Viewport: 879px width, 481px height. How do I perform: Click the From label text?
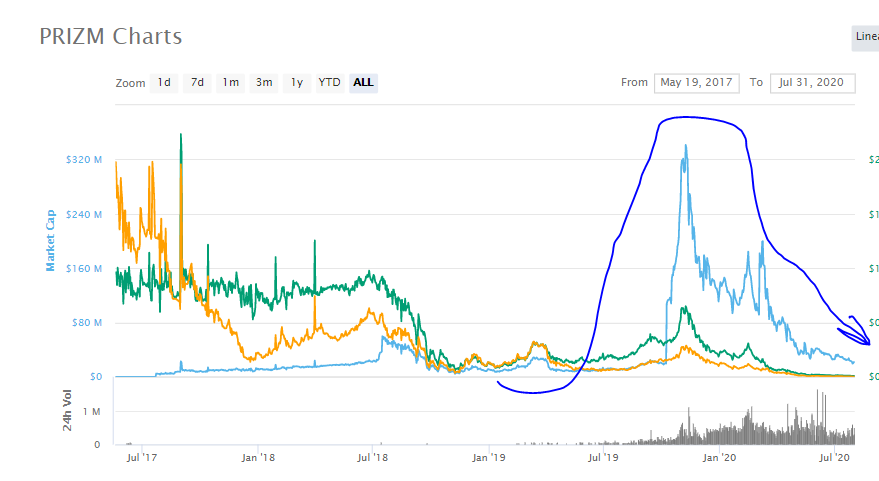click(x=634, y=82)
